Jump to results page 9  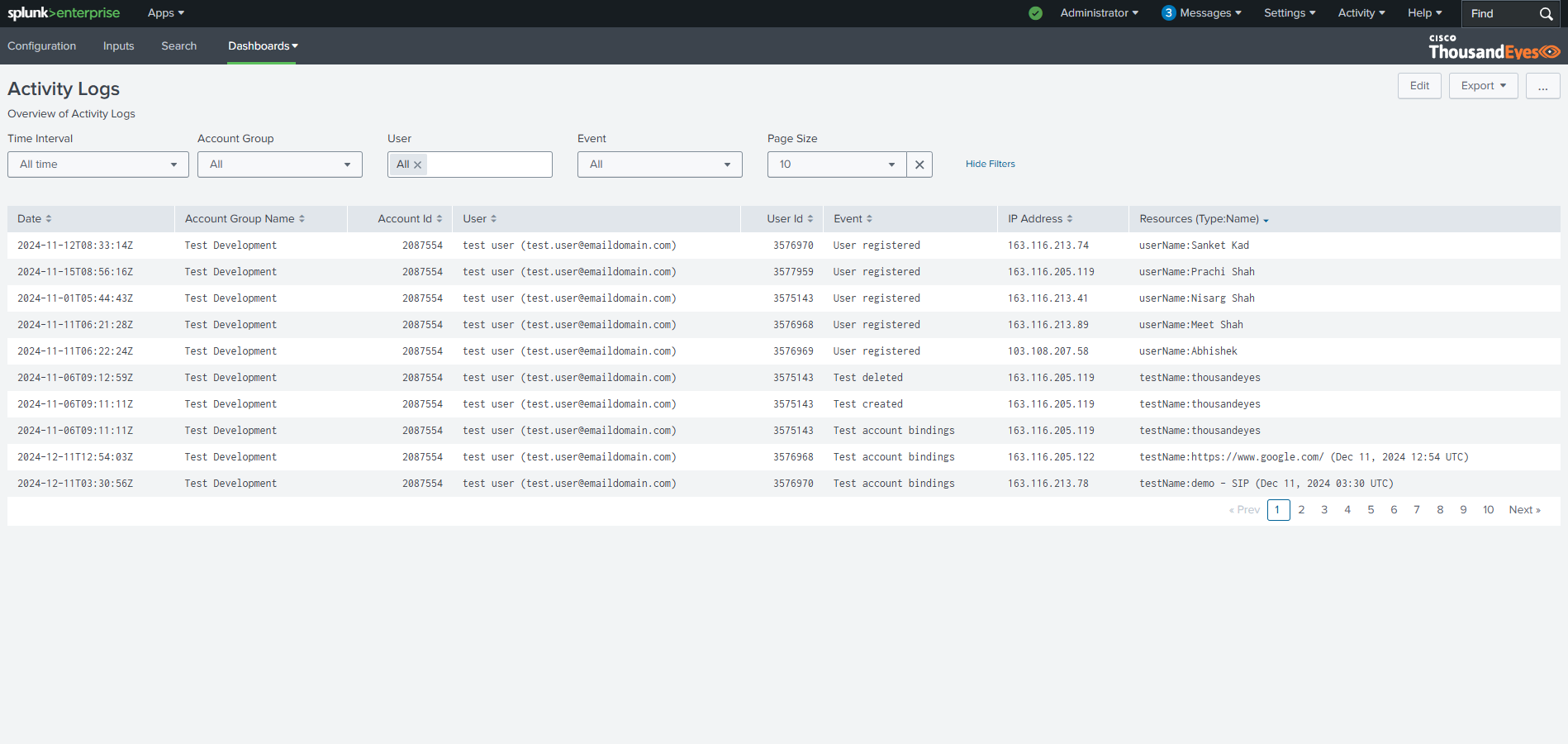pos(1463,510)
